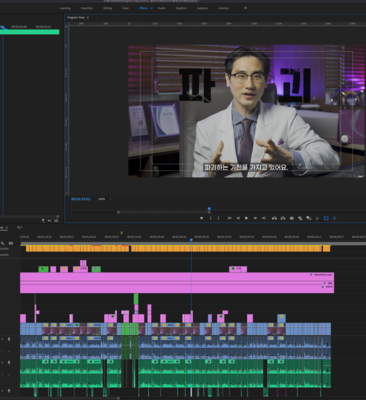Toggle the blue safe margins button
The width and height of the screenshot is (366, 400).
326,218
